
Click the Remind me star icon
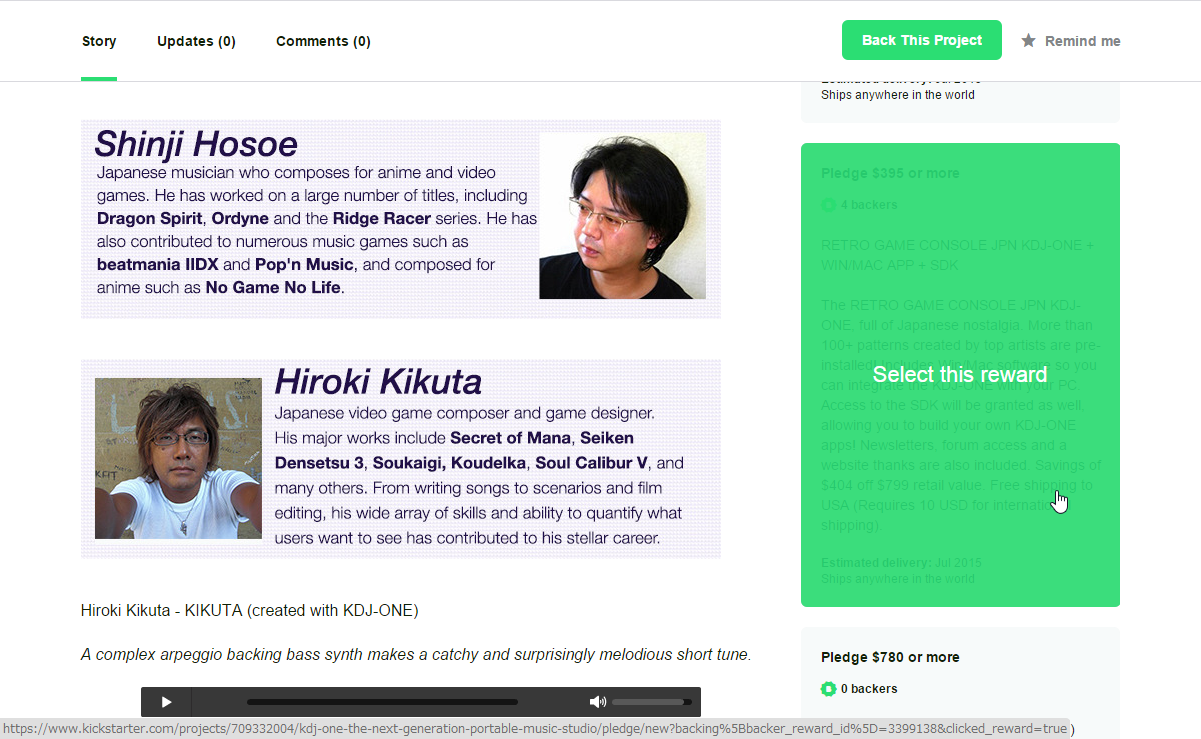coord(1028,41)
